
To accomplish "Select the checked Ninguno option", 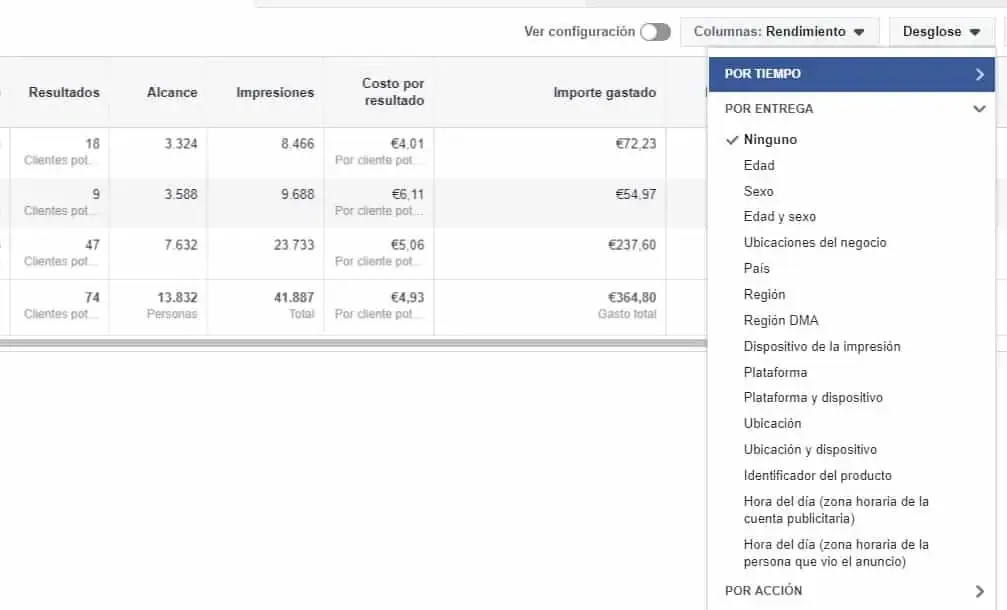I will click(x=770, y=140).
